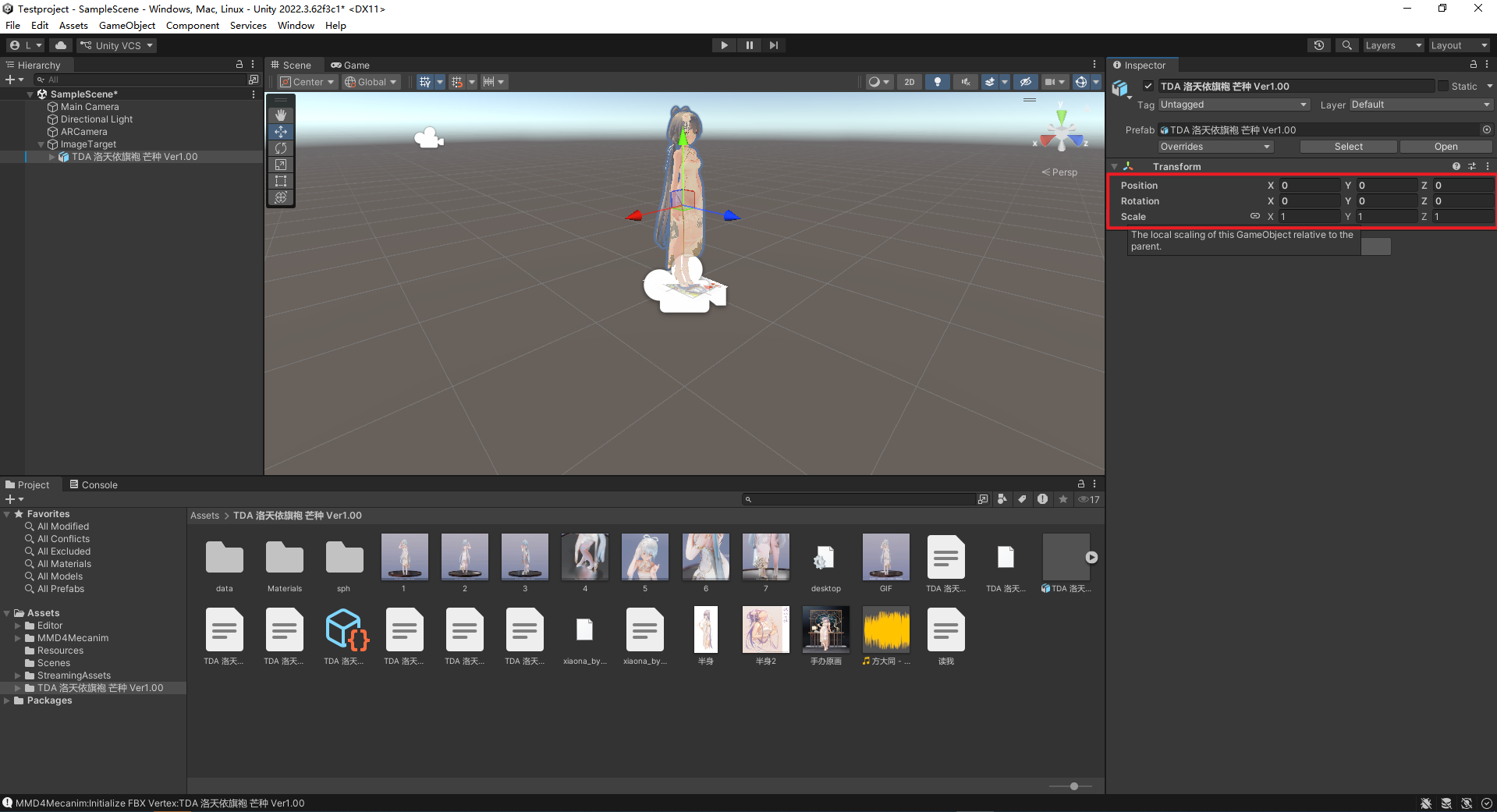1497x812 pixels.
Task: Select the Scale tool in Scene toolbar
Action: (x=281, y=165)
